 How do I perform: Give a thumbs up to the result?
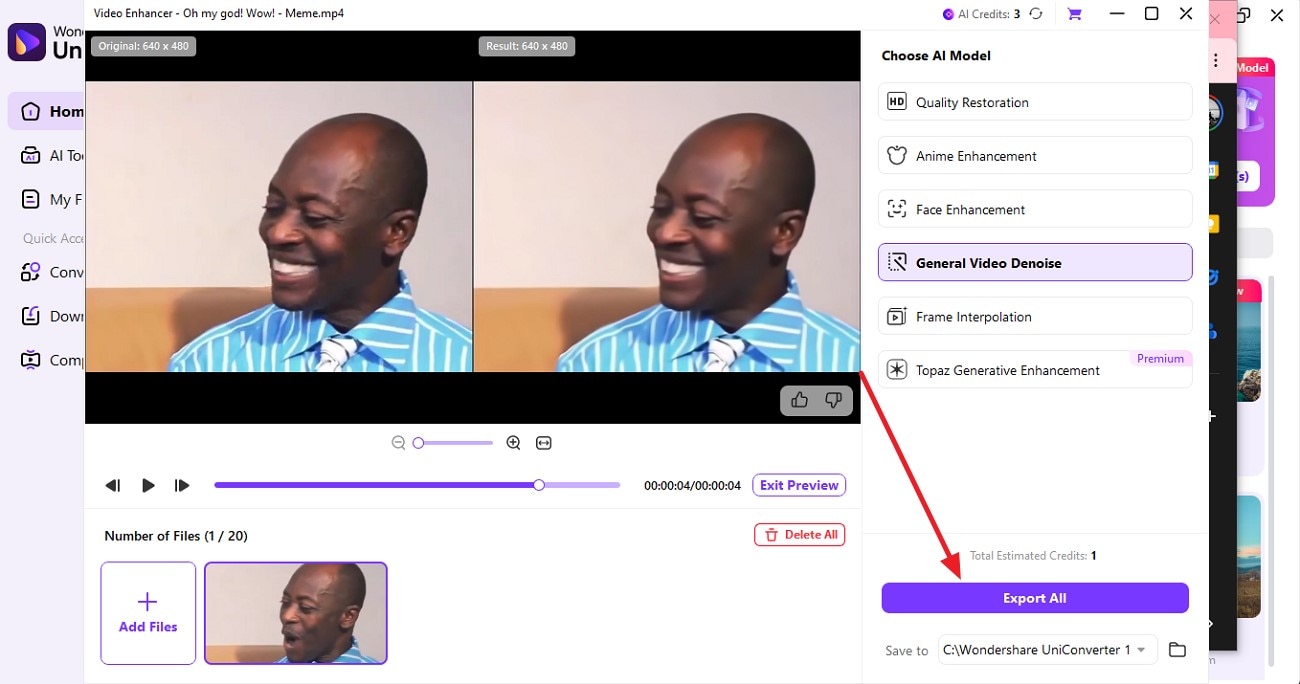tap(798, 400)
